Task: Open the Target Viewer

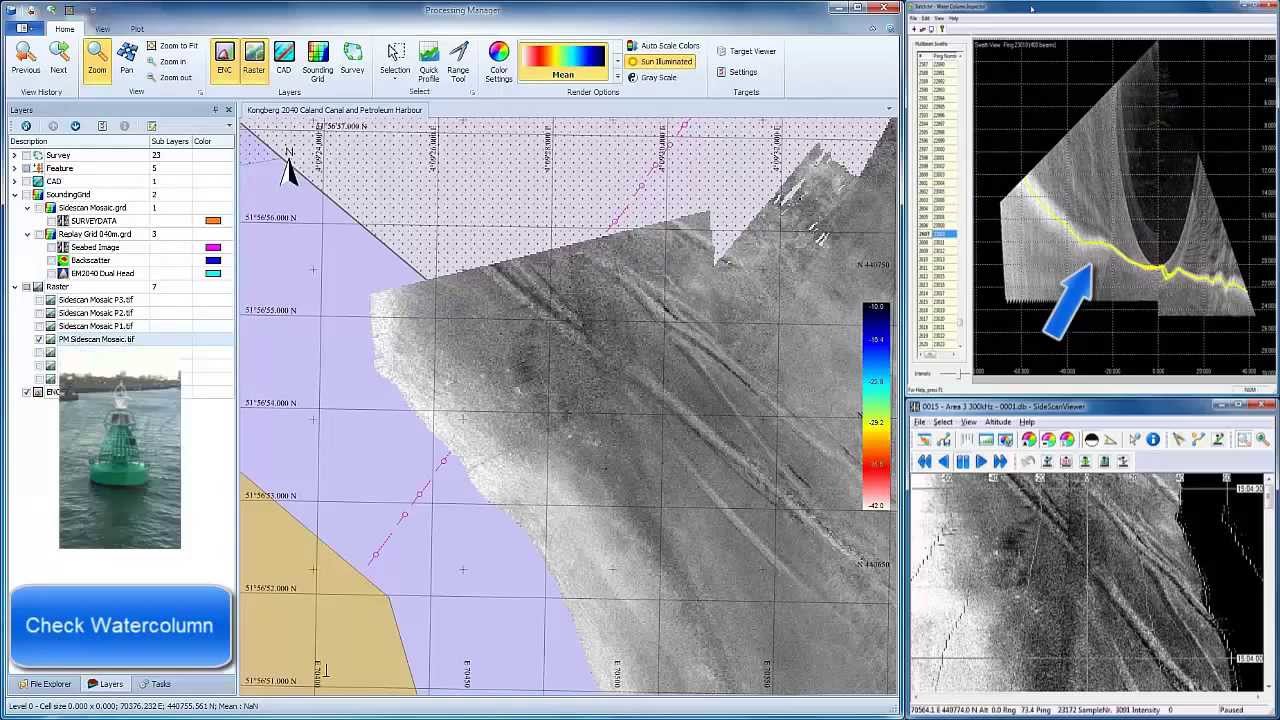Action: point(746,51)
